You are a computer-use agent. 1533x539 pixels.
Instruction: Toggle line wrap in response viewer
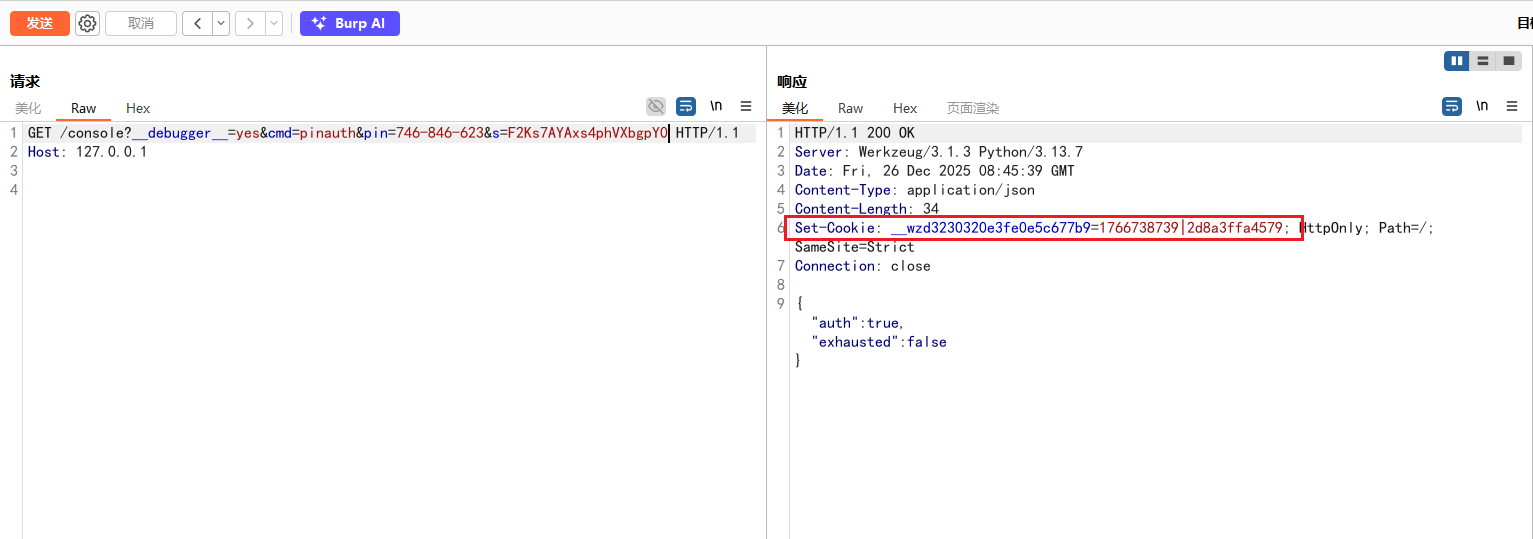(1452, 106)
